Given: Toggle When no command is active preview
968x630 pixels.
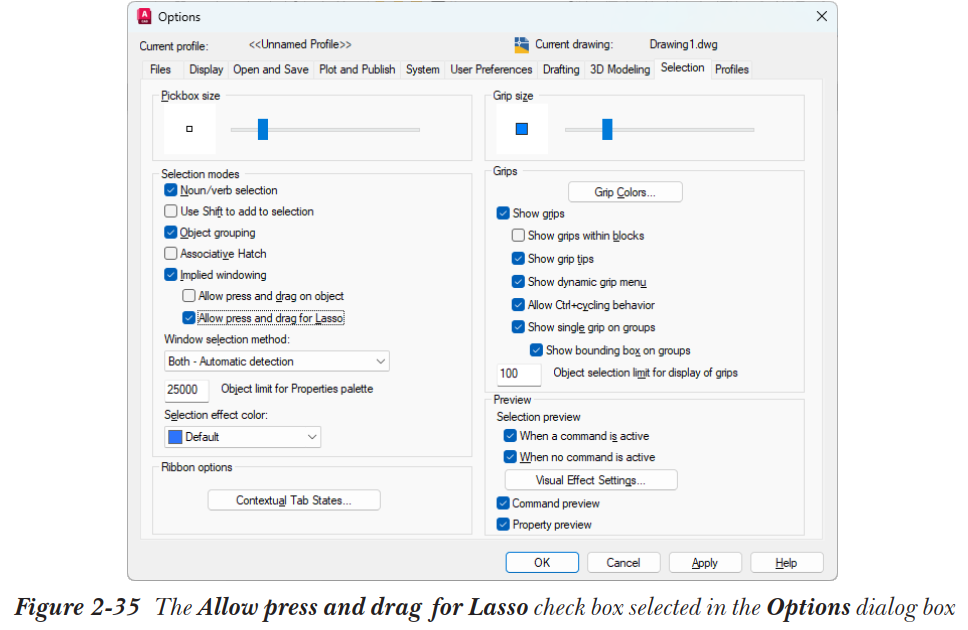Looking at the screenshot, I should 510,457.
